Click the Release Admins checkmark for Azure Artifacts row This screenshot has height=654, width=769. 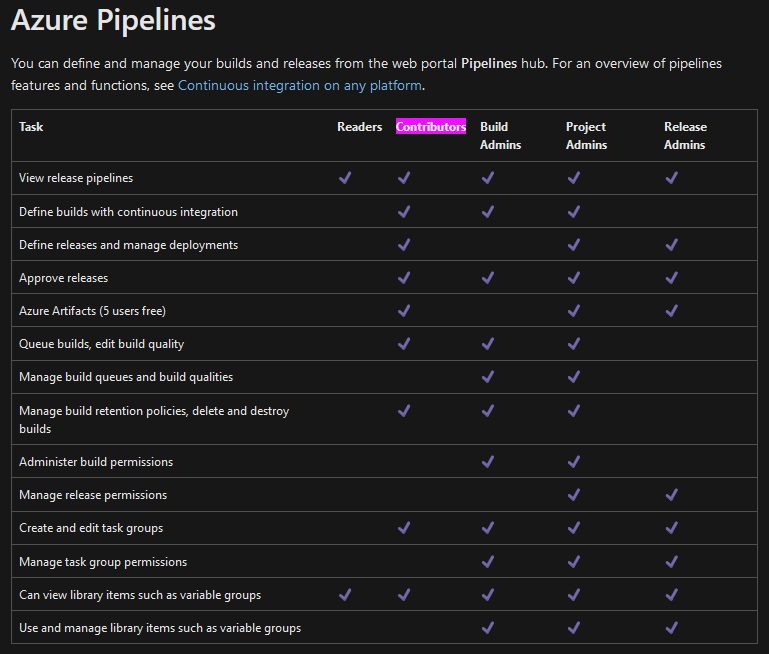click(672, 311)
